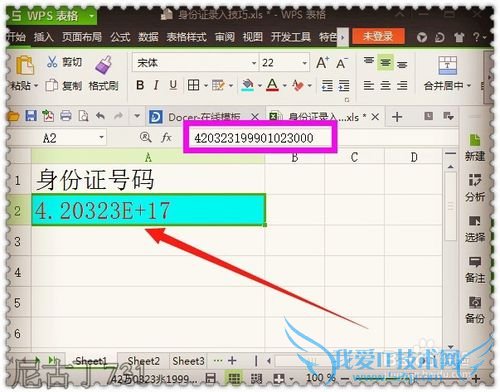Toggle Underline formatting
The height and width of the screenshot is (392, 500).
coord(173,86)
